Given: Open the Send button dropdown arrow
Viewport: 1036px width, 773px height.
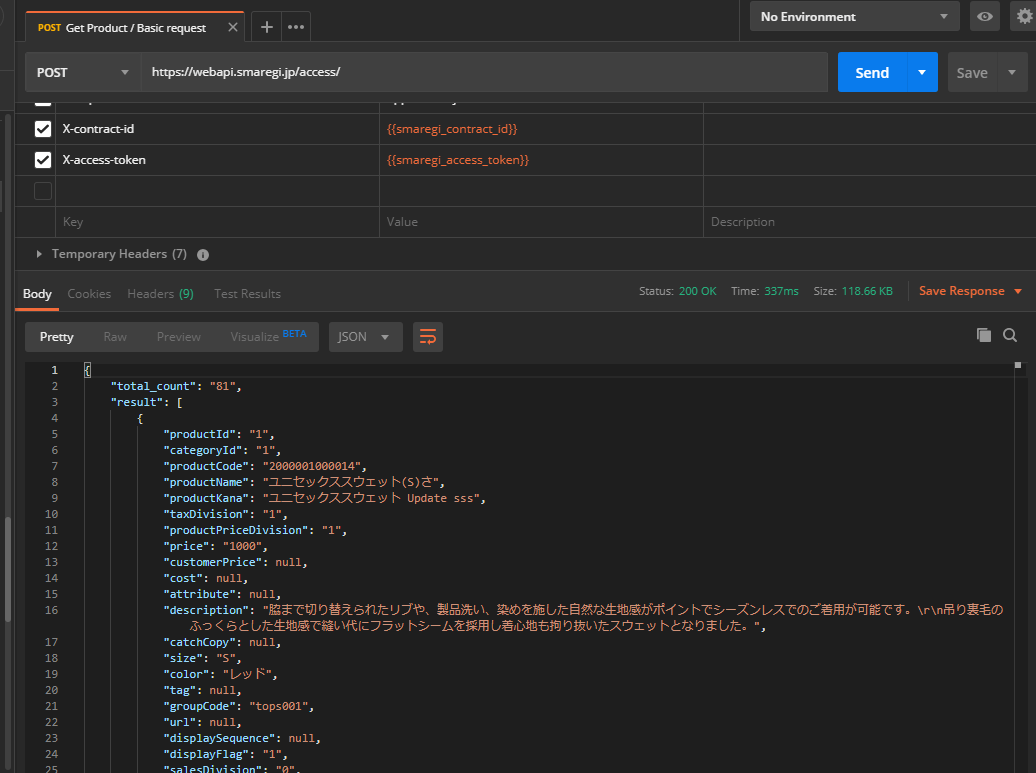Looking at the screenshot, I should pyautogui.click(x=922, y=72).
